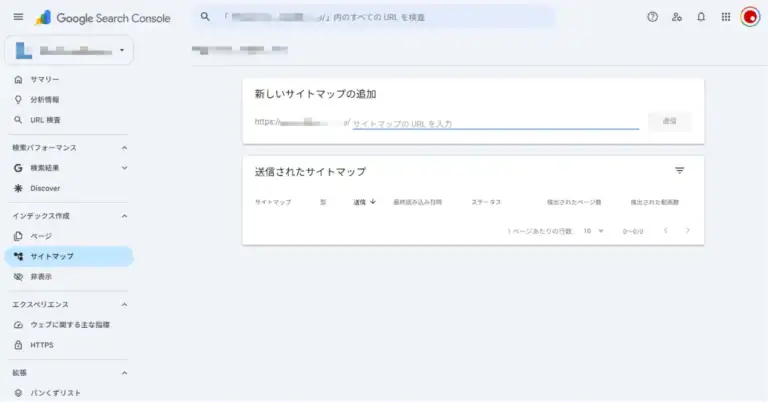Screen dimensions: 768x402
Task: Go to previous page of sitemaps
Action: point(665,231)
